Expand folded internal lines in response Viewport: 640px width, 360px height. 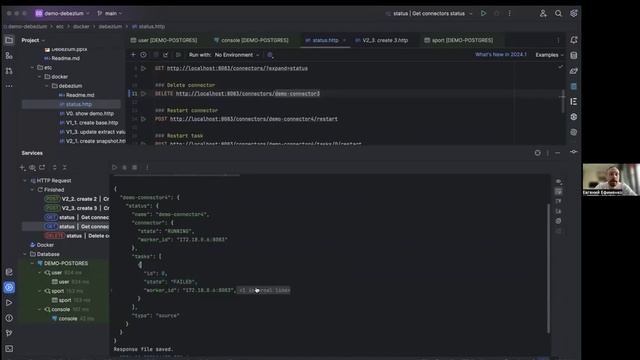tap(264, 290)
